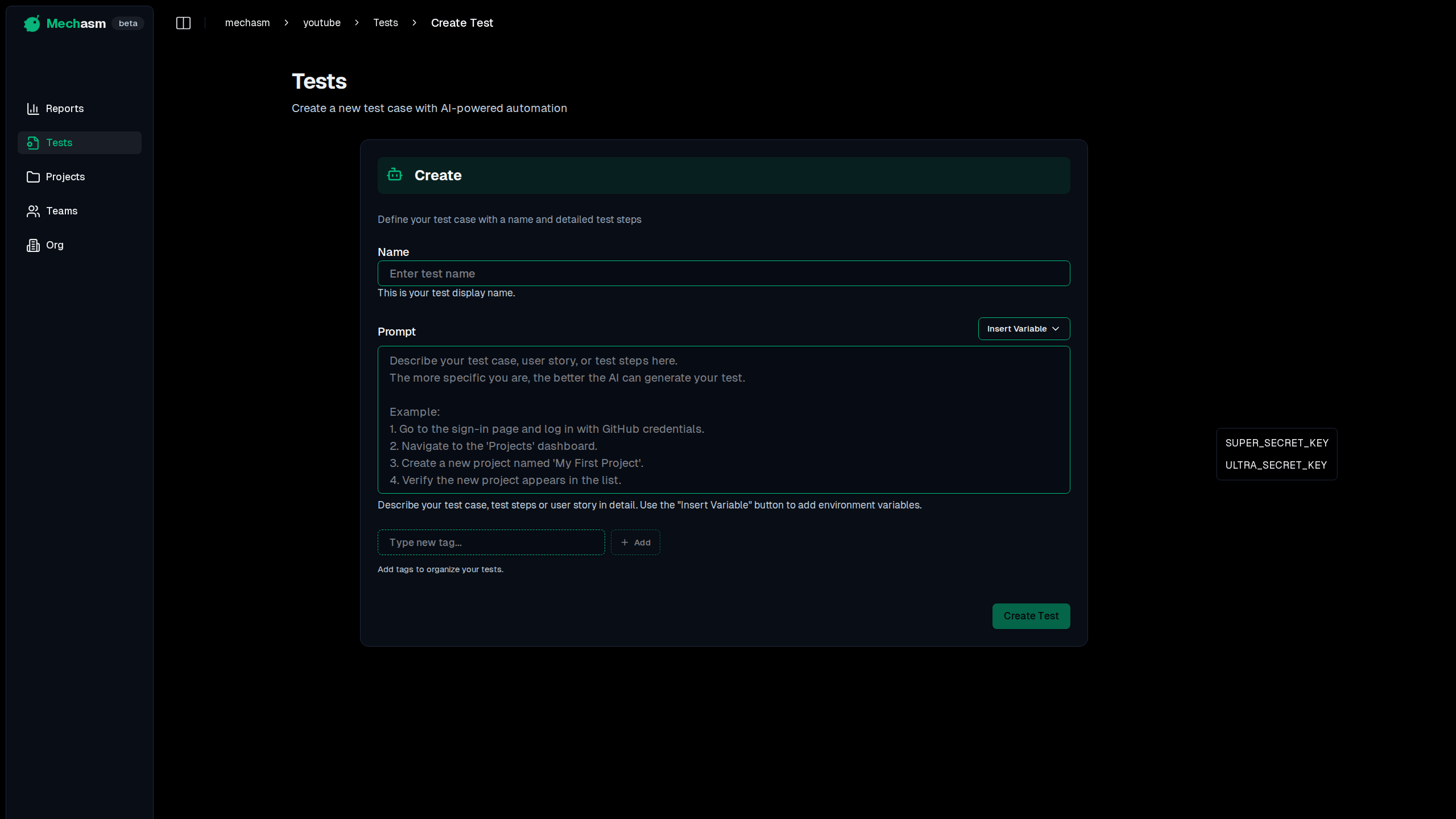
Task: Open the youtube breadcrumb link
Action: [x=321, y=23]
